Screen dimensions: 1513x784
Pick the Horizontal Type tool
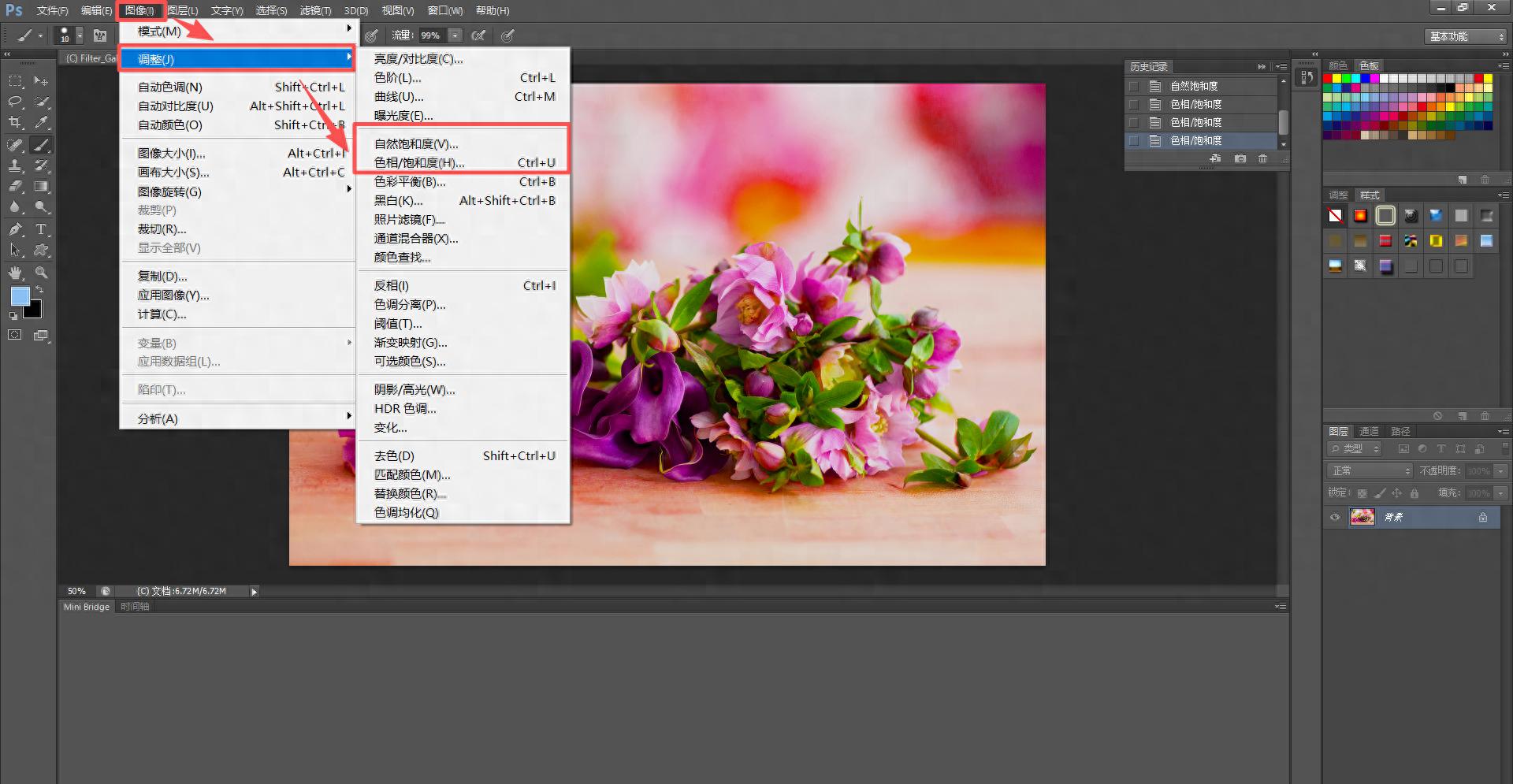pyautogui.click(x=41, y=229)
